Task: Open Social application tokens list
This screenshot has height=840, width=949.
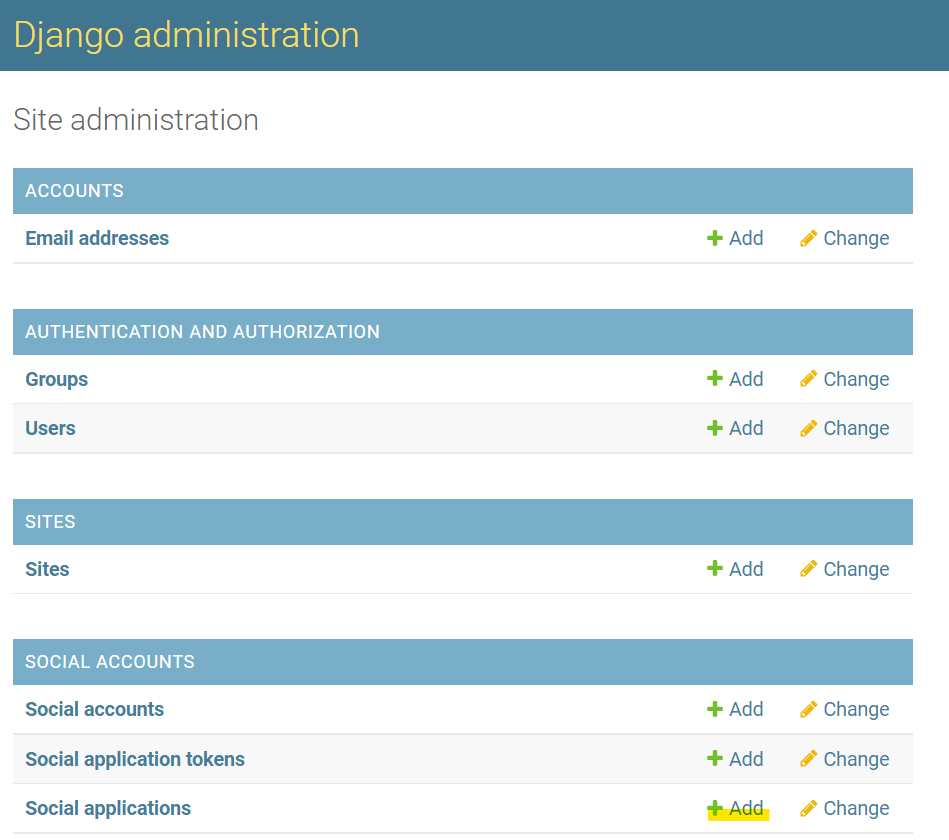Action: pos(135,759)
